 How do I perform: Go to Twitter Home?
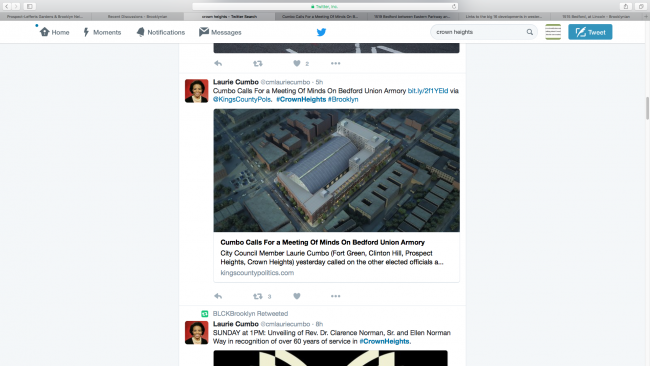pyautogui.click(x=54, y=32)
